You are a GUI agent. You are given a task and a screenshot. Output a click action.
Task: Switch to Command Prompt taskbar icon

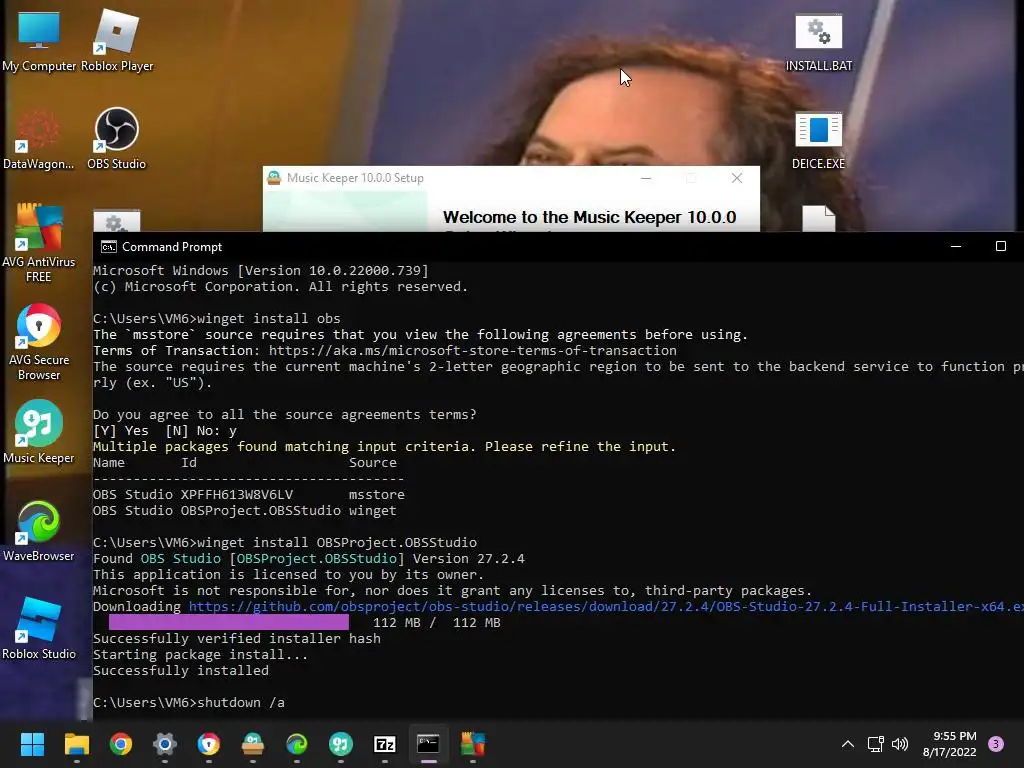(x=428, y=744)
